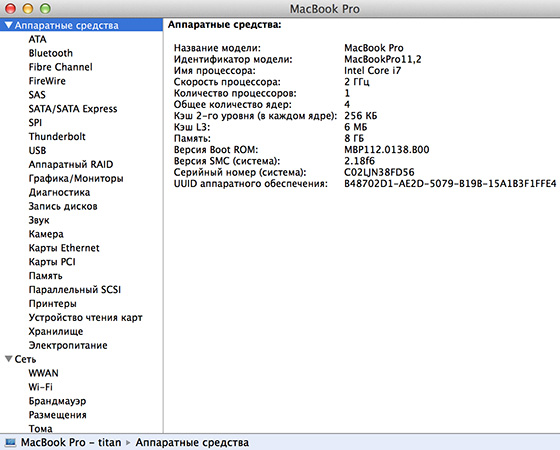The height and width of the screenshot is (450, 560).
Task: Click the model identifier MacBookPro11,2
Action: pos(382,59)
